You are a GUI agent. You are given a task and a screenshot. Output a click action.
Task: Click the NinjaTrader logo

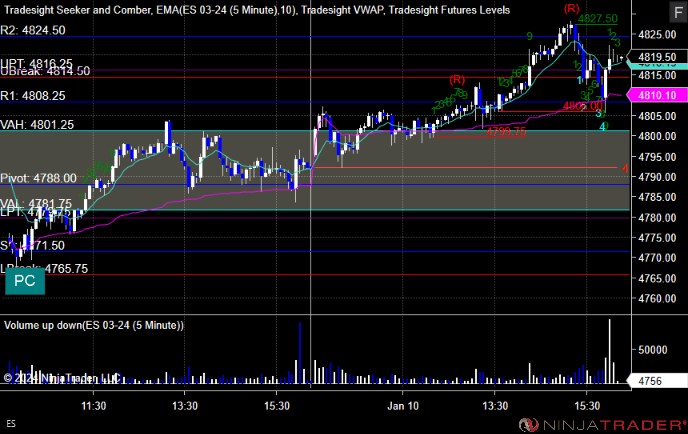click(x=603, y=425)
